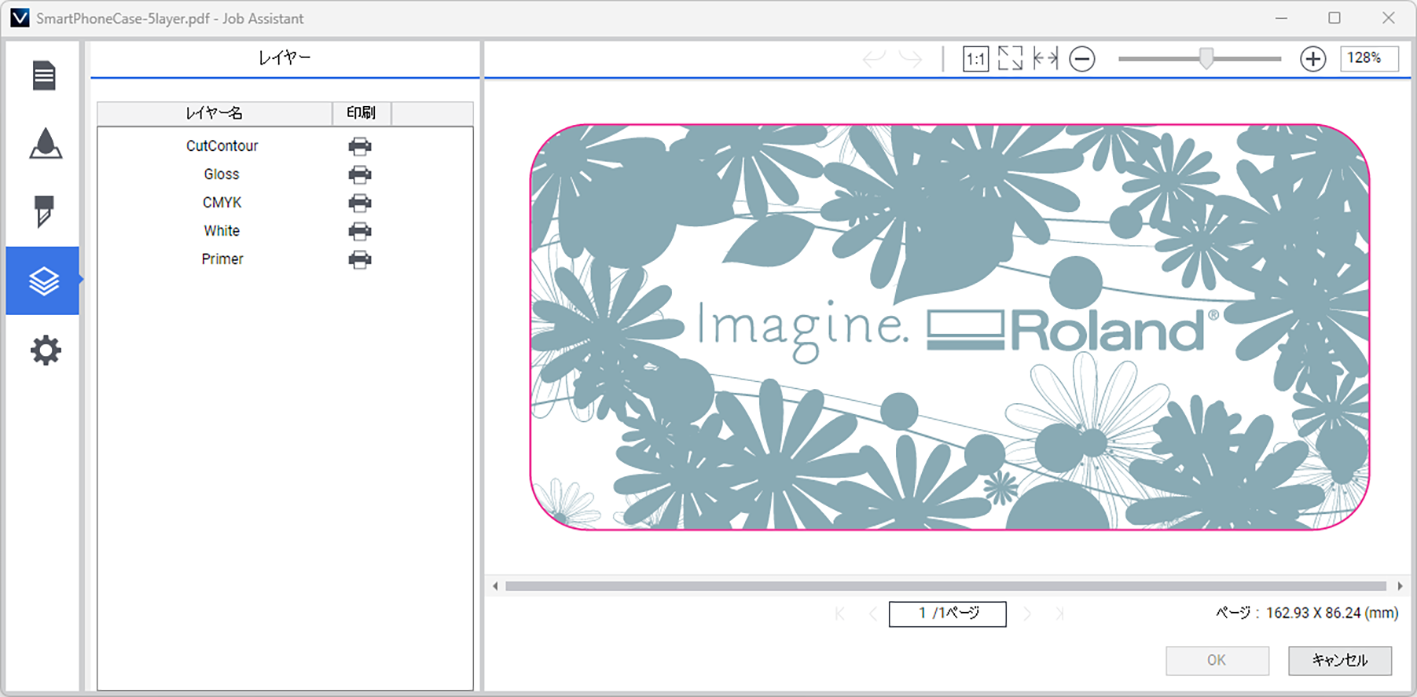
Task: Click the Job Assistant app icon in title bar
Action: tap(18, 18)
